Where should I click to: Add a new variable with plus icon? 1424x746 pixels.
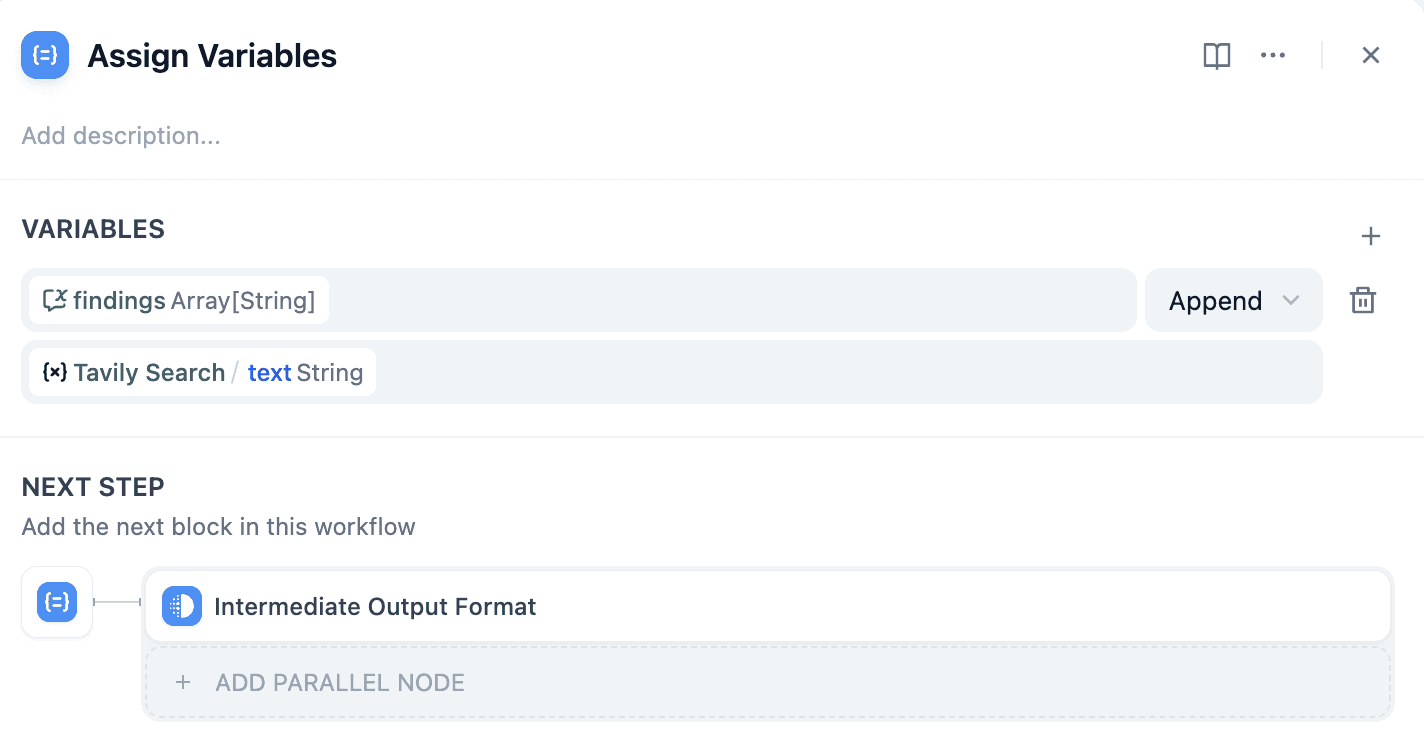point(1371,237)
